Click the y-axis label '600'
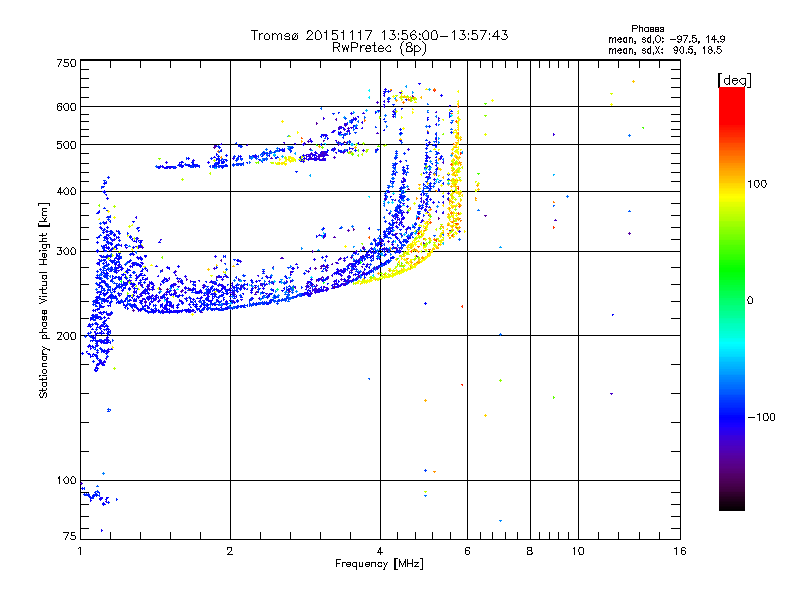This screenshot has width=800, height=600. click(x=66, y=107)
